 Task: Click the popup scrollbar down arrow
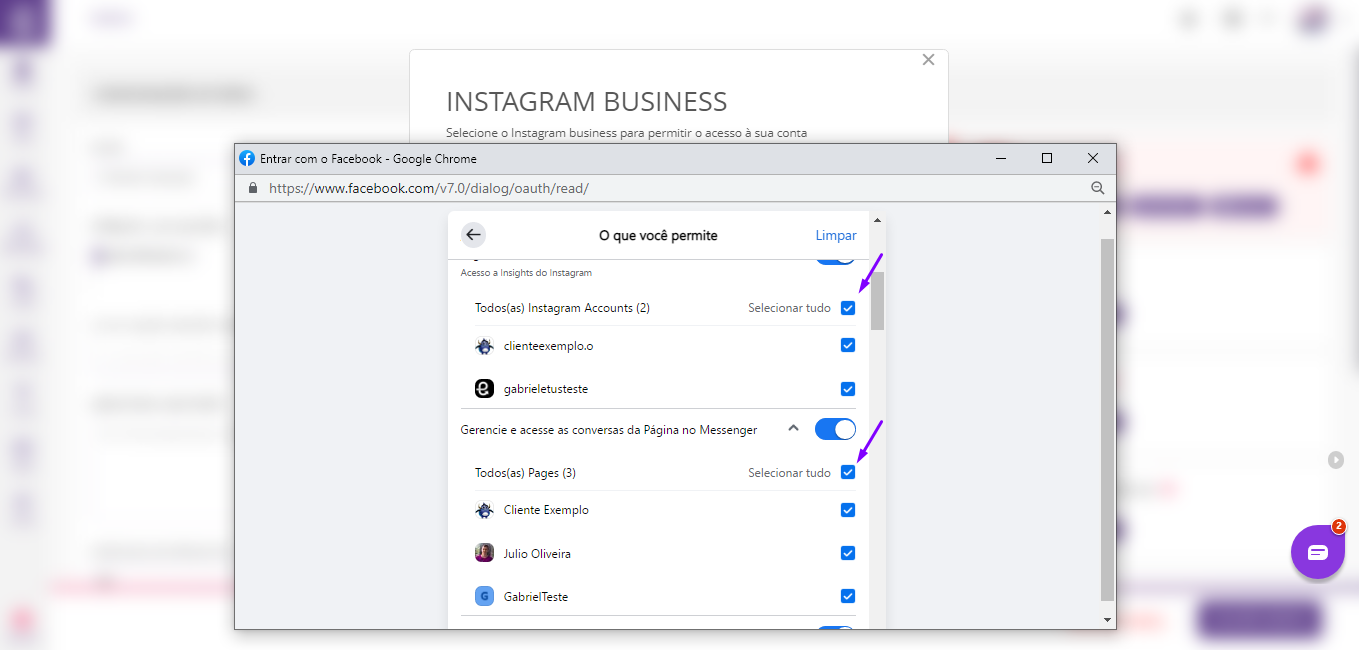point(1107,620)
